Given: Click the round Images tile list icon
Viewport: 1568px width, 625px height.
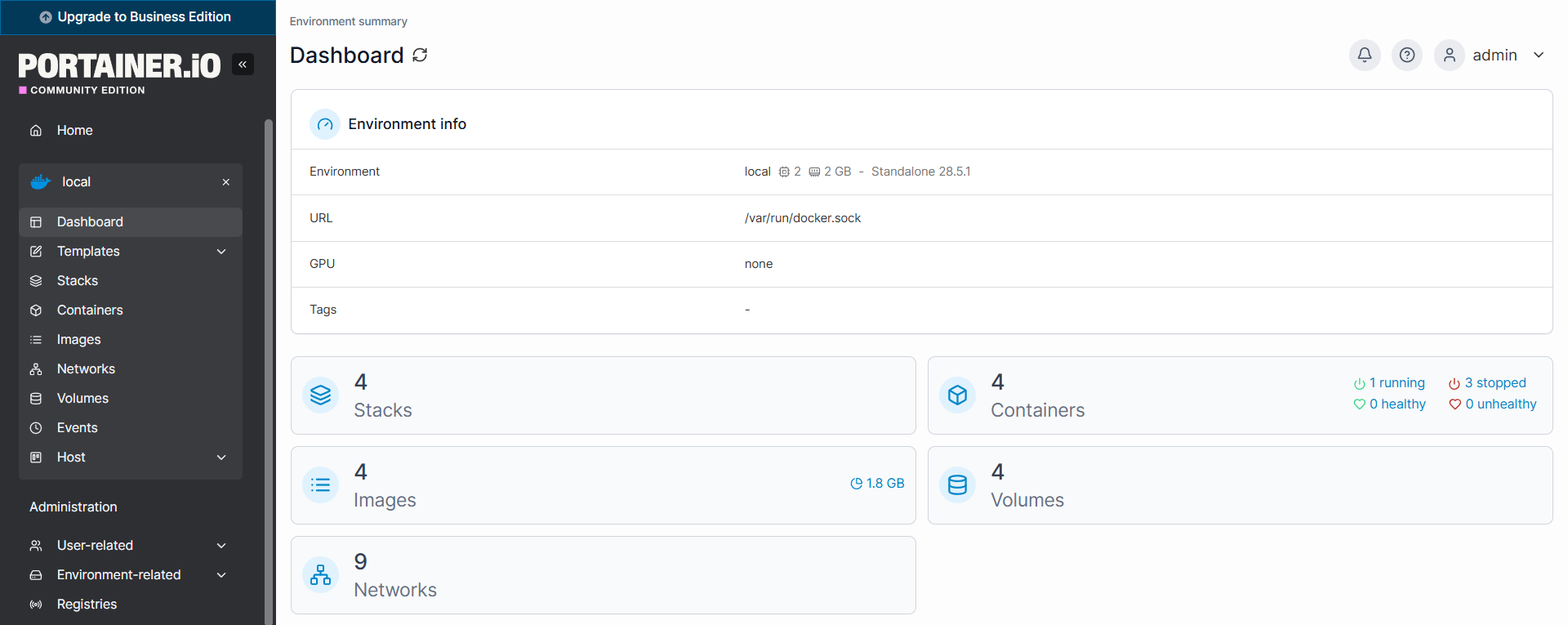Looking at the screenshot, I should tap(321, 485).
